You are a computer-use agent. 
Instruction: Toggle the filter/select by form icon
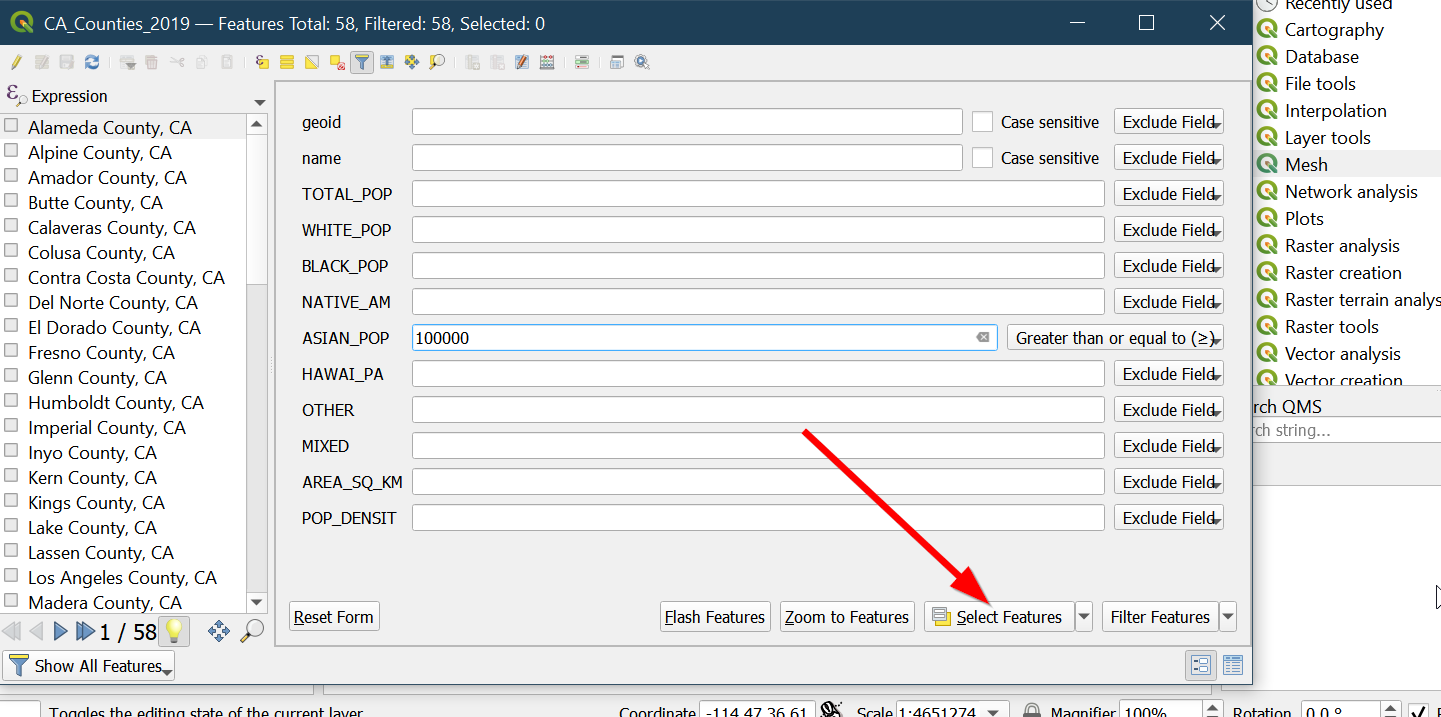[362, 62]
